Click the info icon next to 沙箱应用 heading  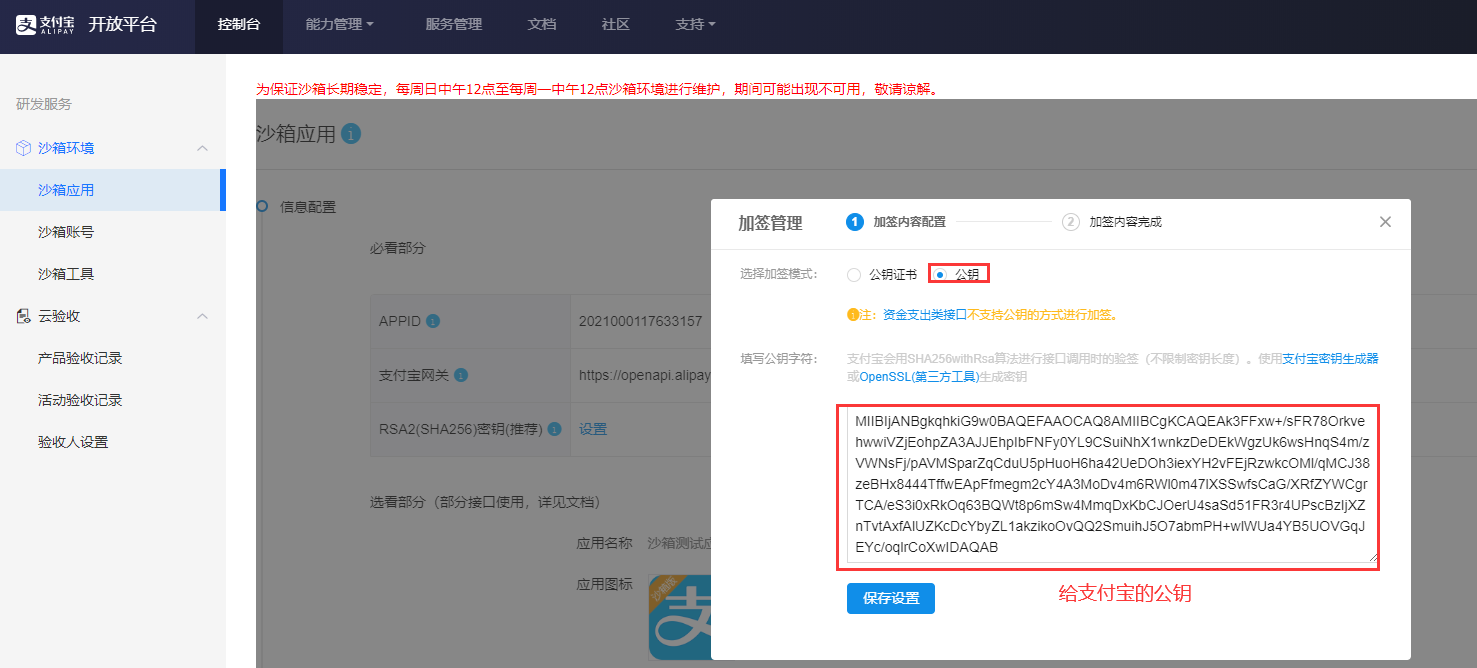[x=351, y=134]
